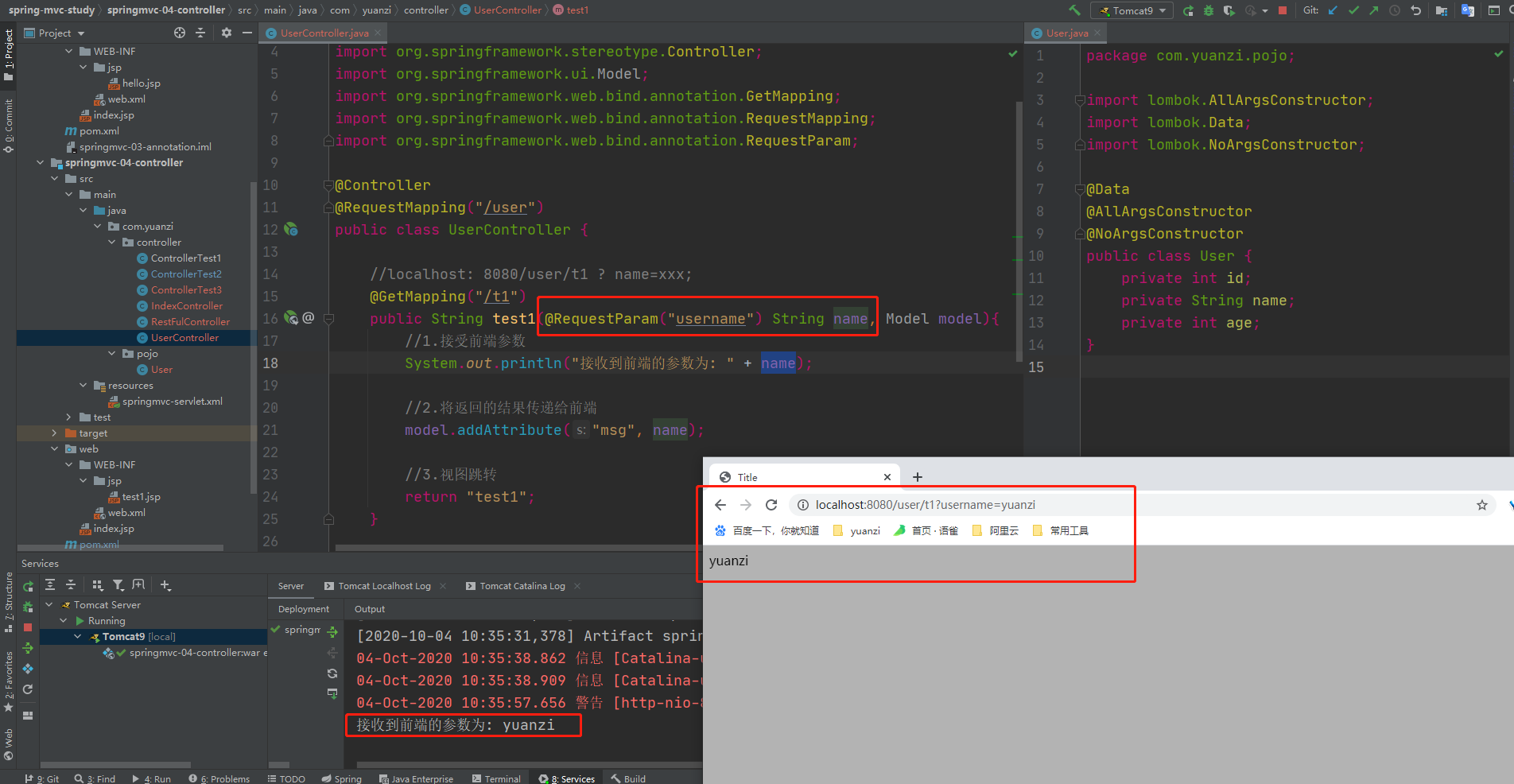
Task: Open Project Structure from the toolbar
Action: [x=1442, y=10]
